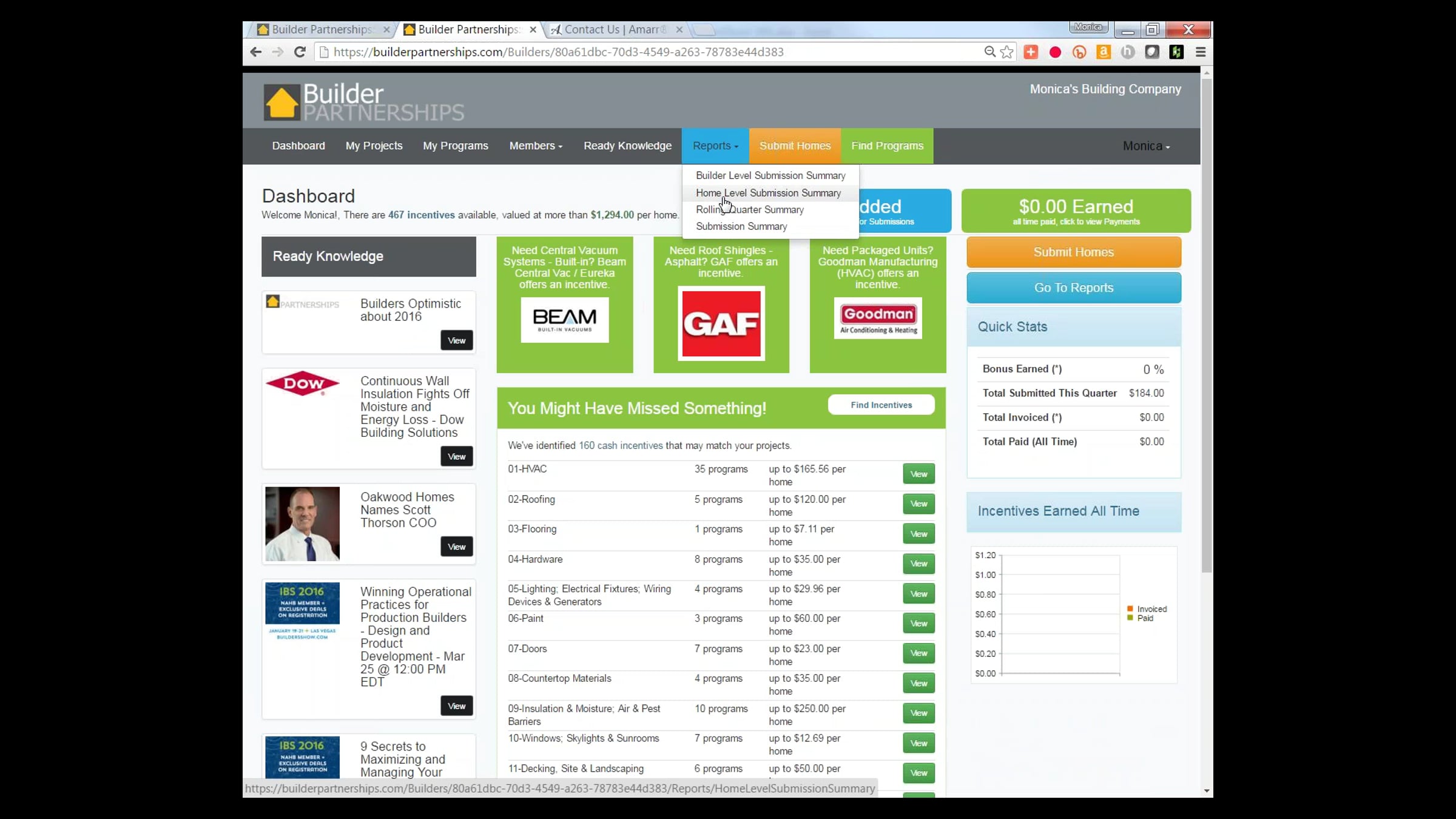The image size is (1456, 819).
Task: Open the Chrome hamburger menu icon
Action: (1200, 52)
